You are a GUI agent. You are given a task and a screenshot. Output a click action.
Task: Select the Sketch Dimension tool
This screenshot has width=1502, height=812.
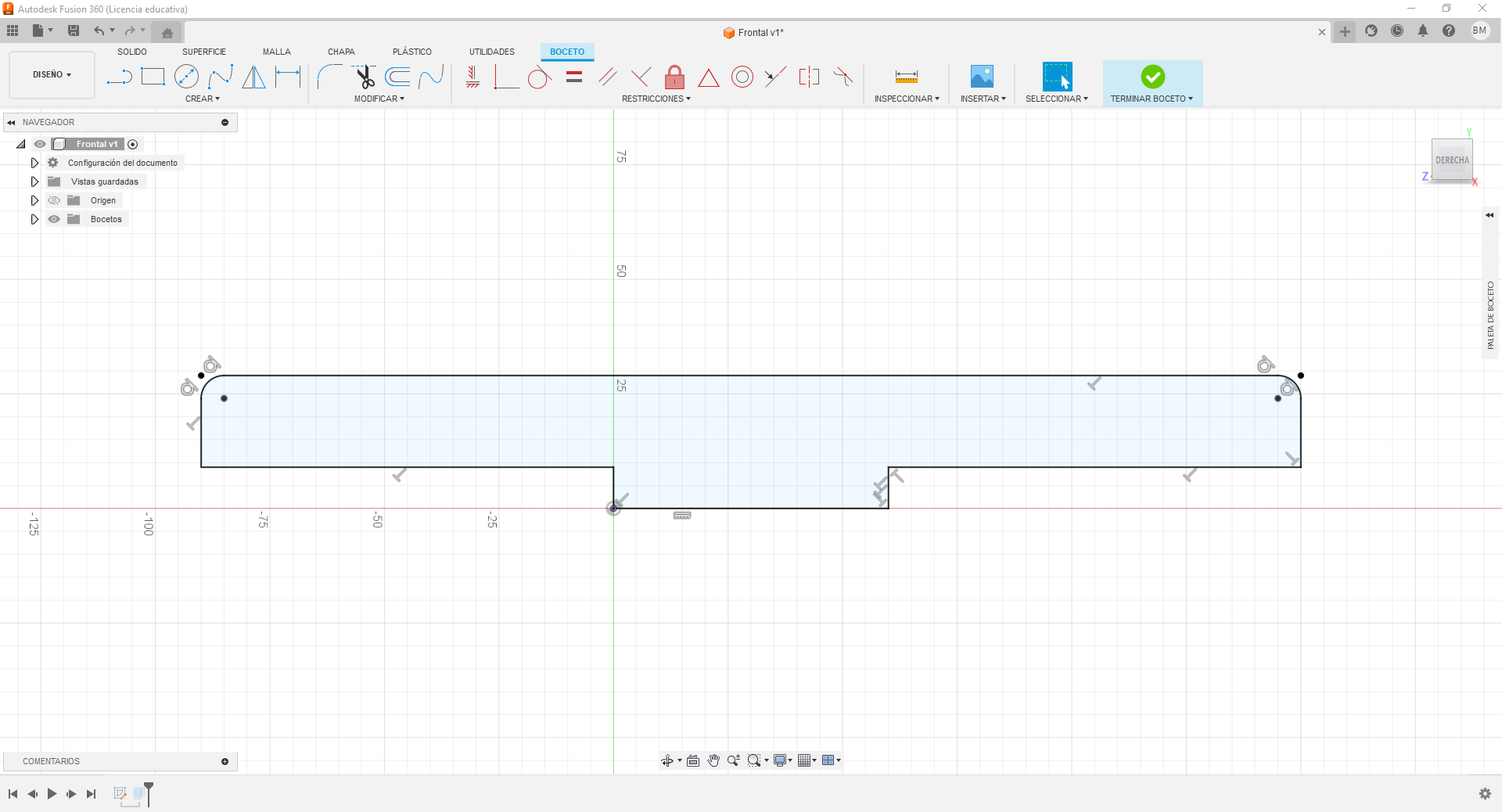[288, 77]
